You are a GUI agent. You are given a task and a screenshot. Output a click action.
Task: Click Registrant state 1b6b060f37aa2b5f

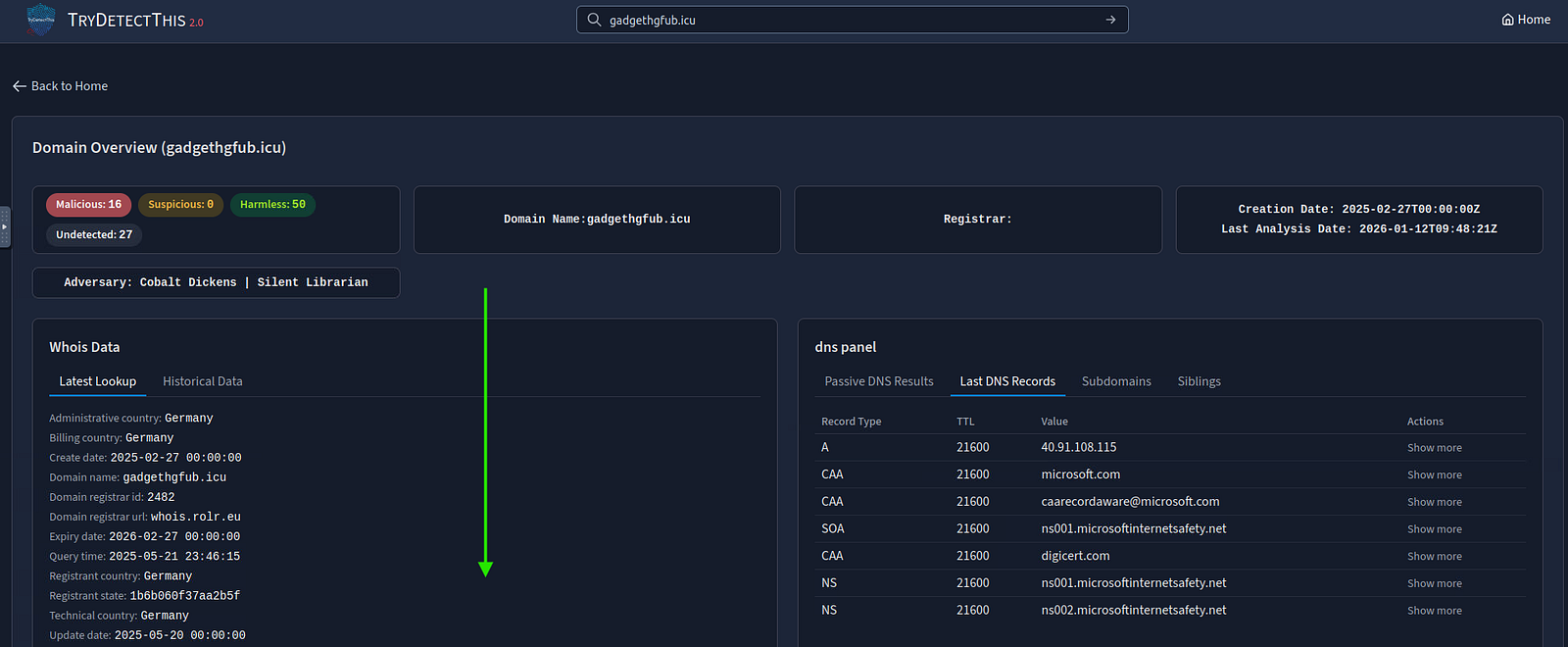point(145,596)
